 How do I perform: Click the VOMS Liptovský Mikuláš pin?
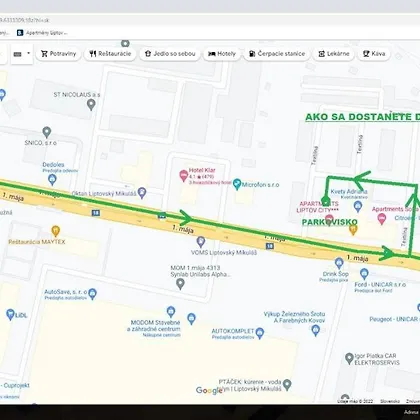(x=201, y=242)
